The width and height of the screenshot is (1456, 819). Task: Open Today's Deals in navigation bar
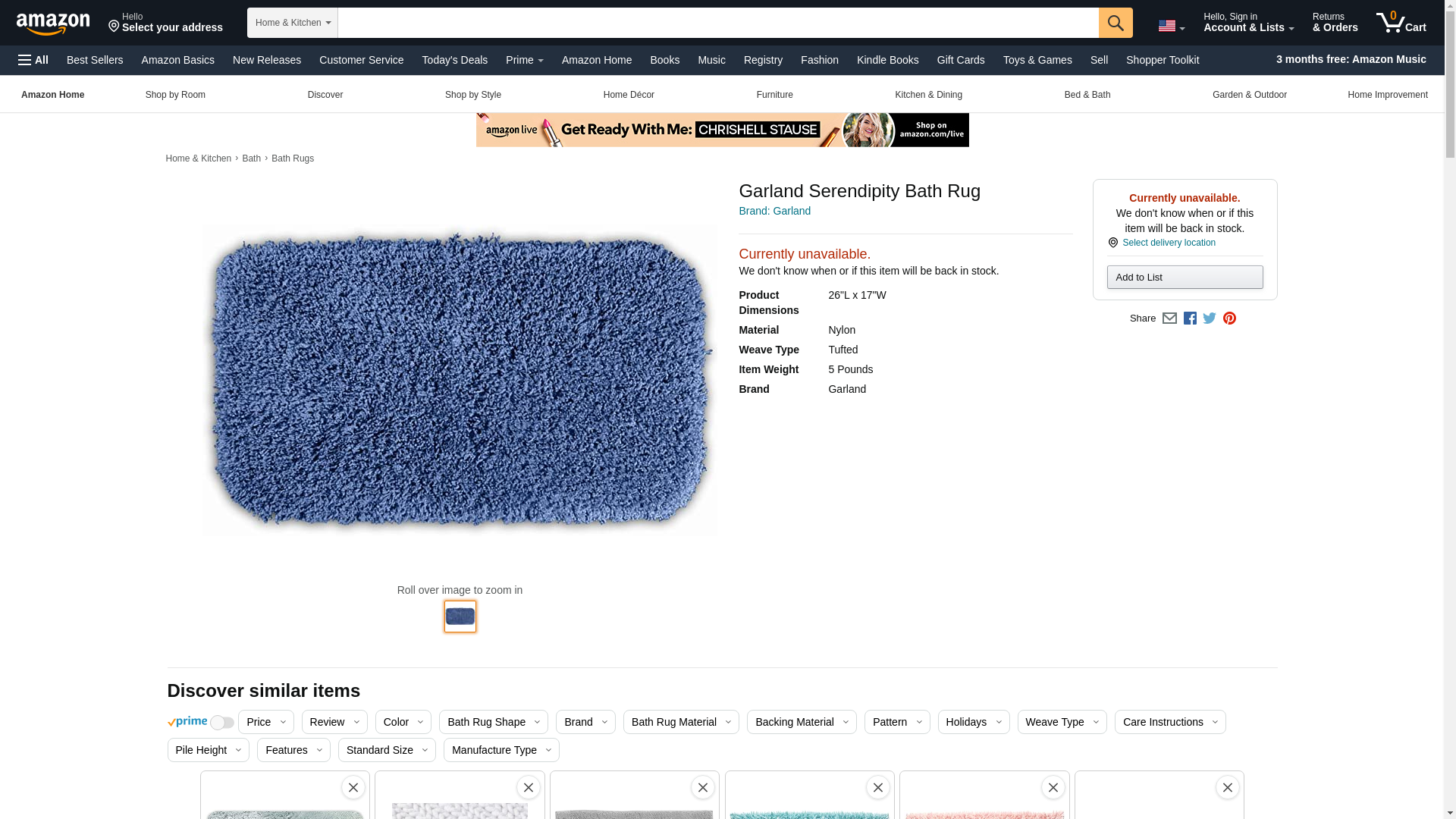454,60
